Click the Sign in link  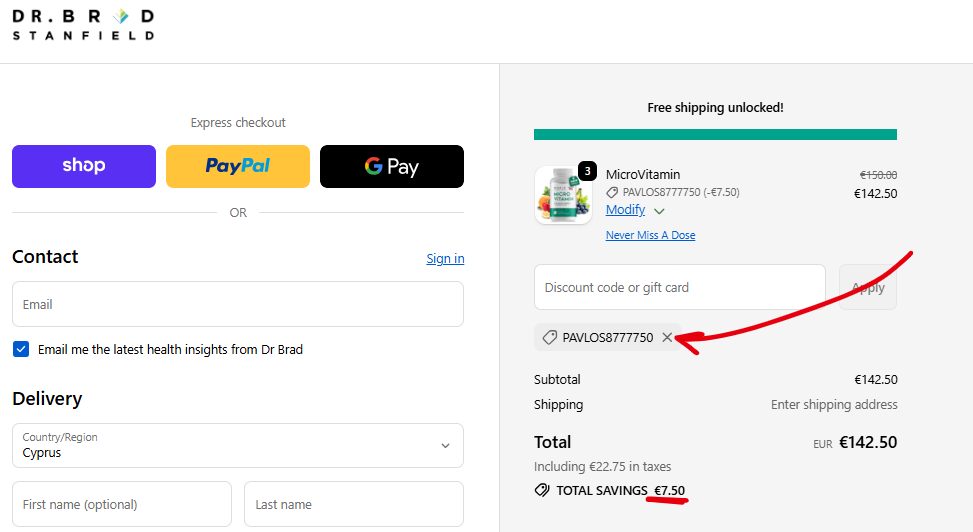(445, 258)
